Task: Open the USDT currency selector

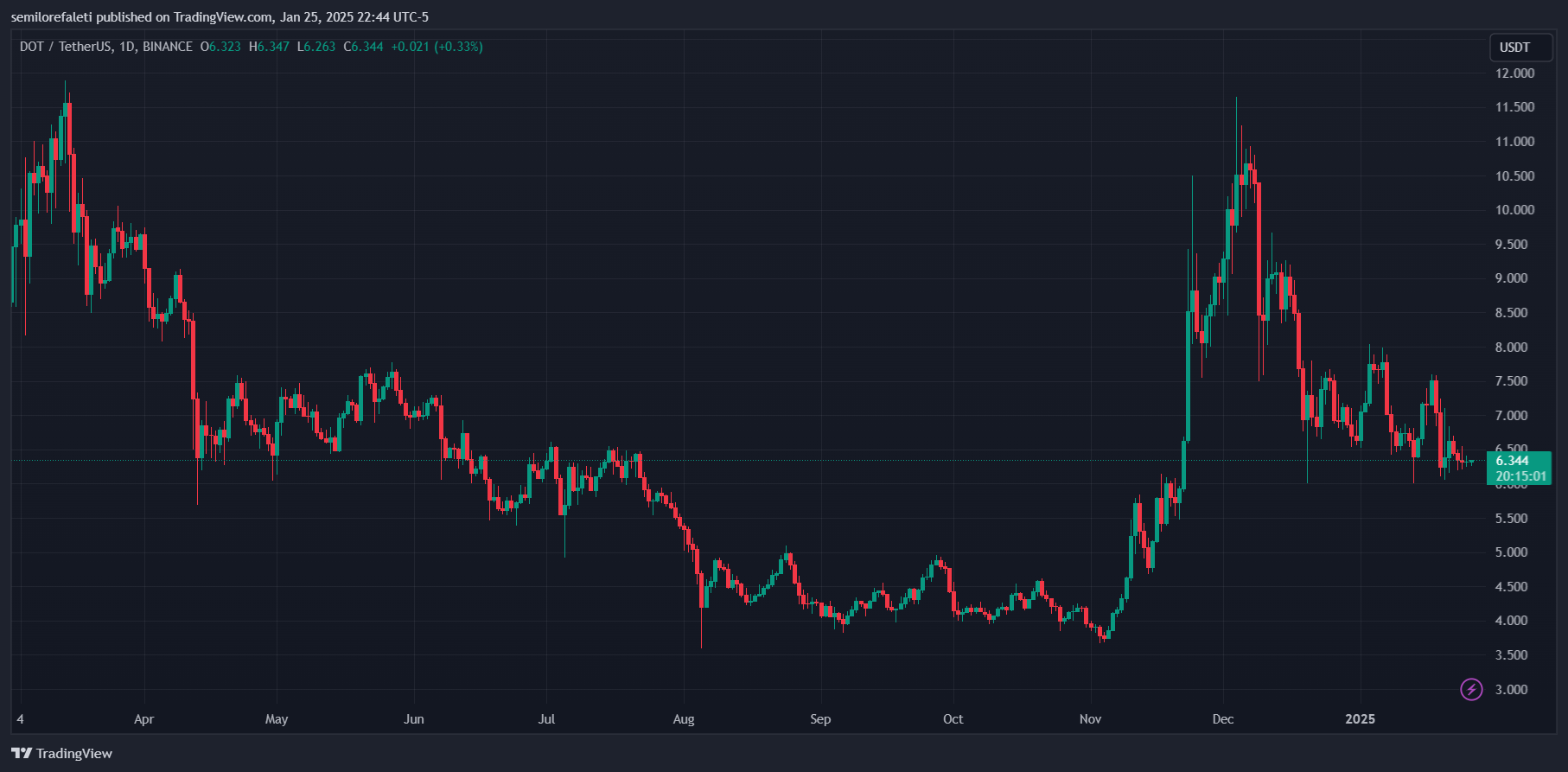Action: tap(1521, 48)
